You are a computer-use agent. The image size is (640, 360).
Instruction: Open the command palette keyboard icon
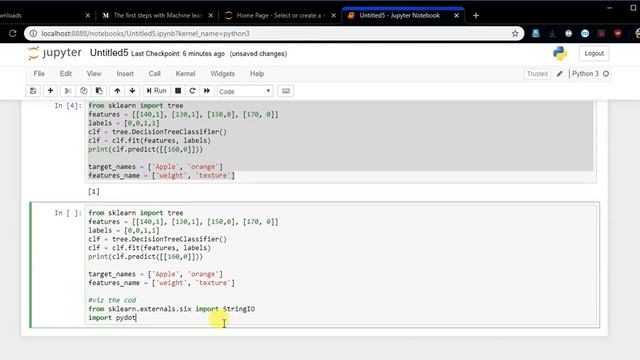point(286,91)
